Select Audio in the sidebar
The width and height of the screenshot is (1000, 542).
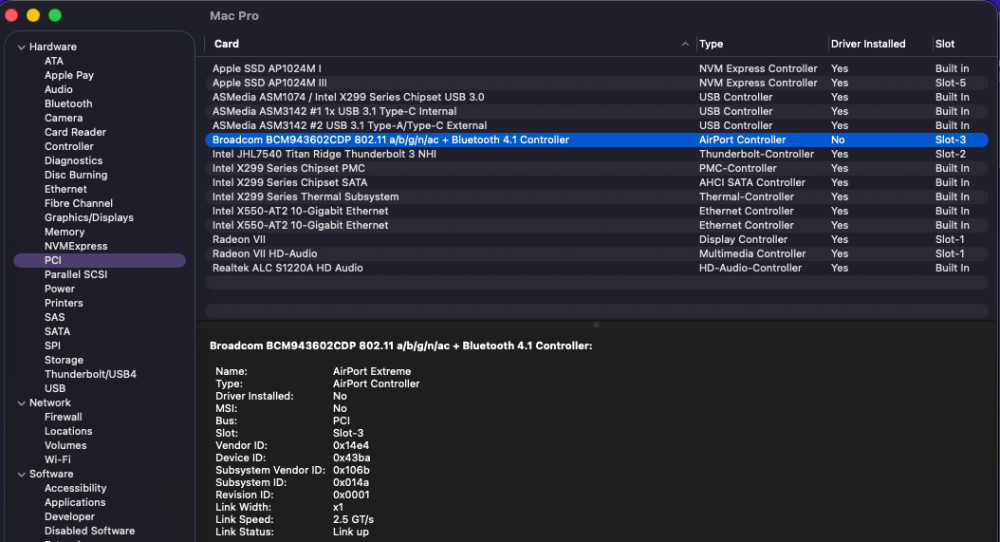pyautogui.click(x=58, y=89)
